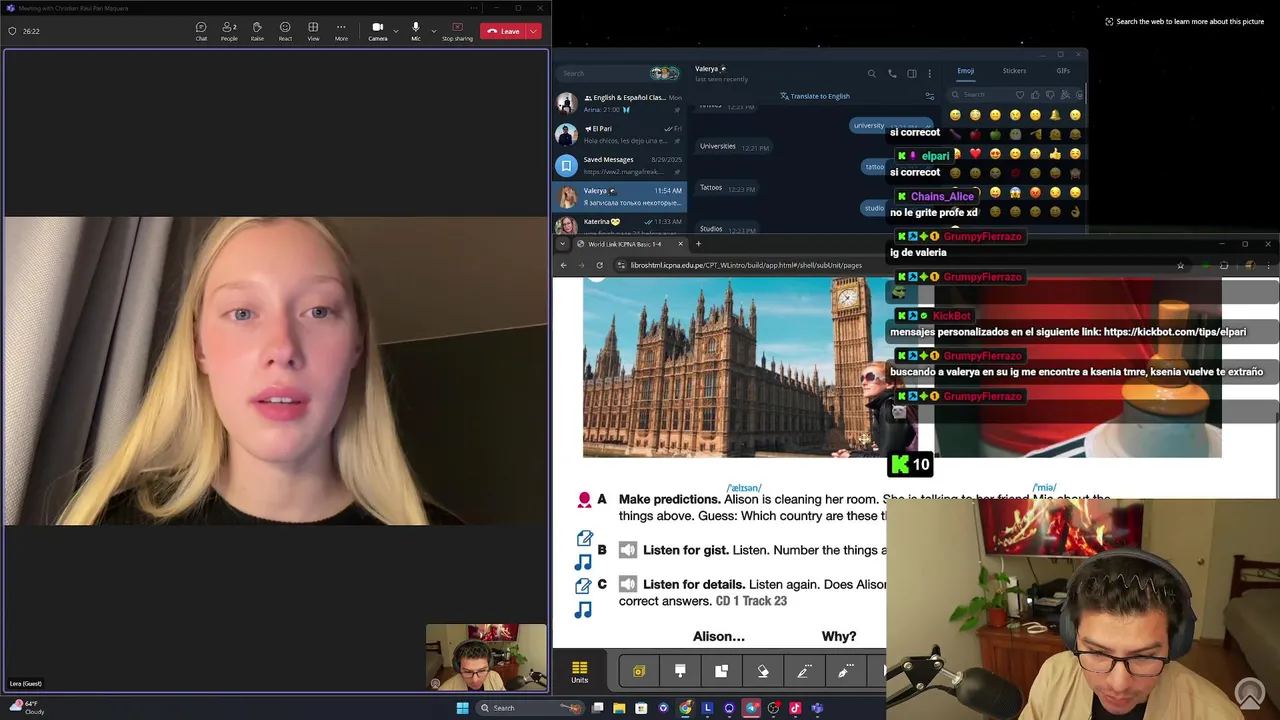Open the More actions menu in Teams
This screenshot has height=720, width=1280.
(341, 31)
